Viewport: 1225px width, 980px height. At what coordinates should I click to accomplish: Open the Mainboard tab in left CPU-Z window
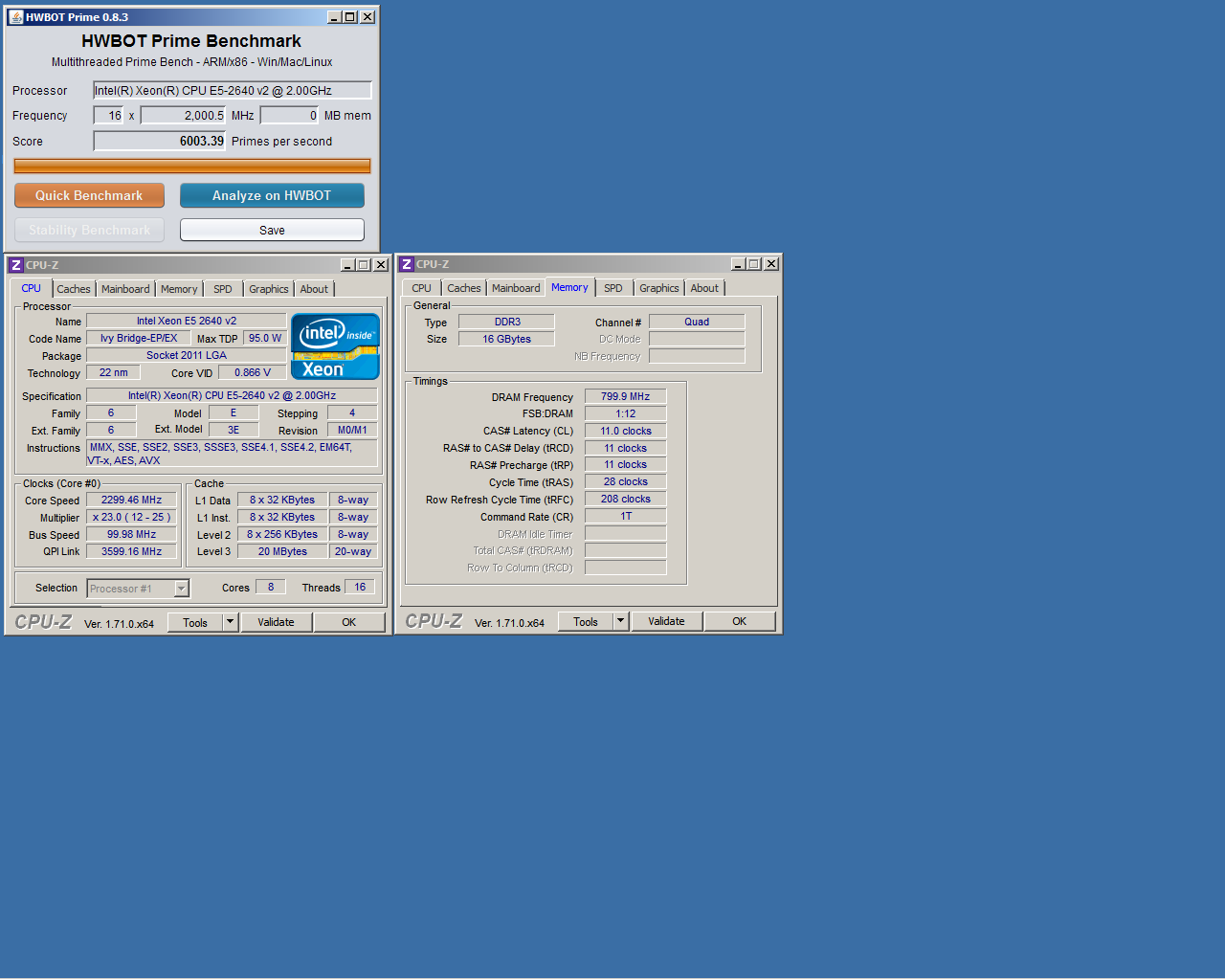(x=125, y=289)
